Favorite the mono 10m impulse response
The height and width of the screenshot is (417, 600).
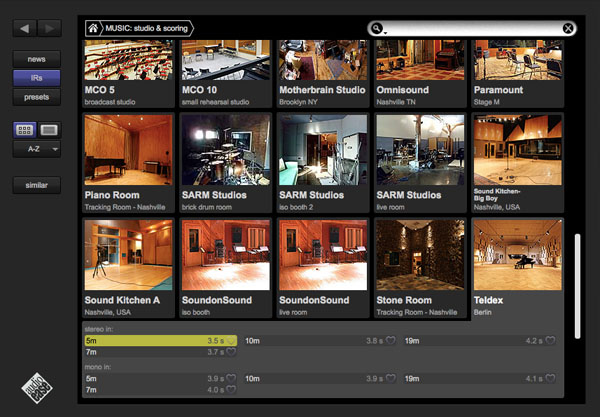pyautogui.click(x=390, y=378)
